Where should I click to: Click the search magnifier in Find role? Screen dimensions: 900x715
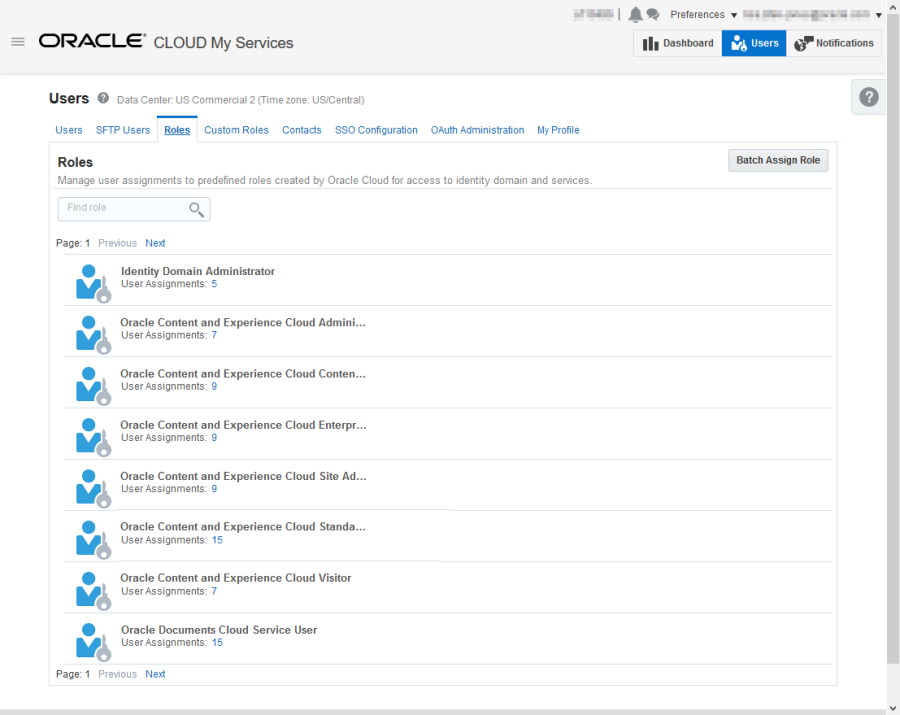pos(196,209)
